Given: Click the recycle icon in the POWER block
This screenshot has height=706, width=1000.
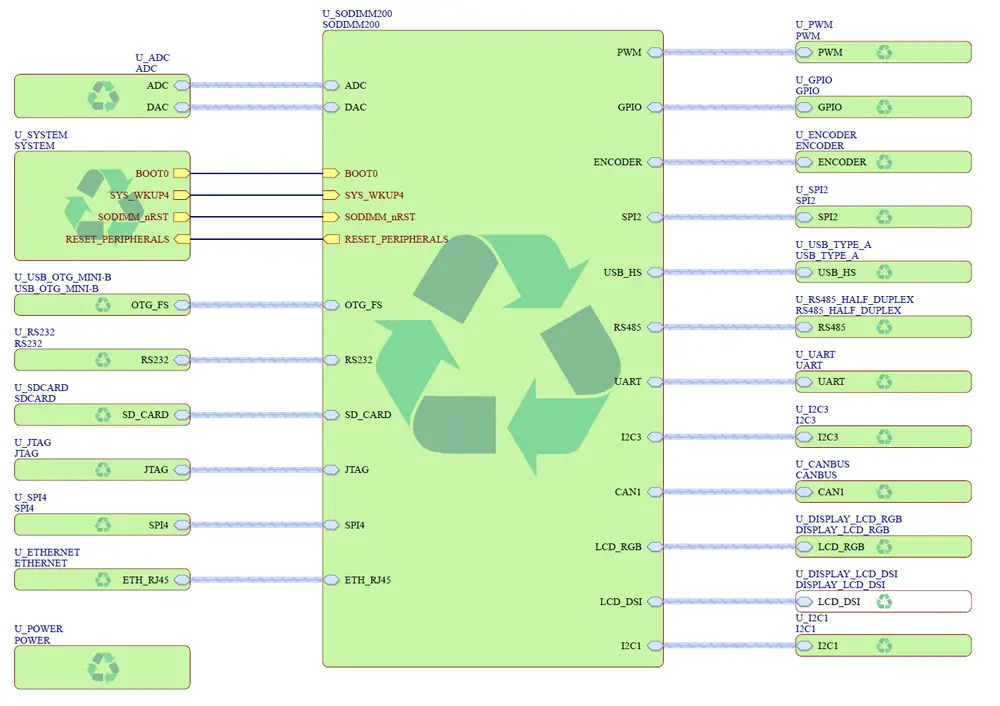Looking at the screenshot, I should pos(103,667).
